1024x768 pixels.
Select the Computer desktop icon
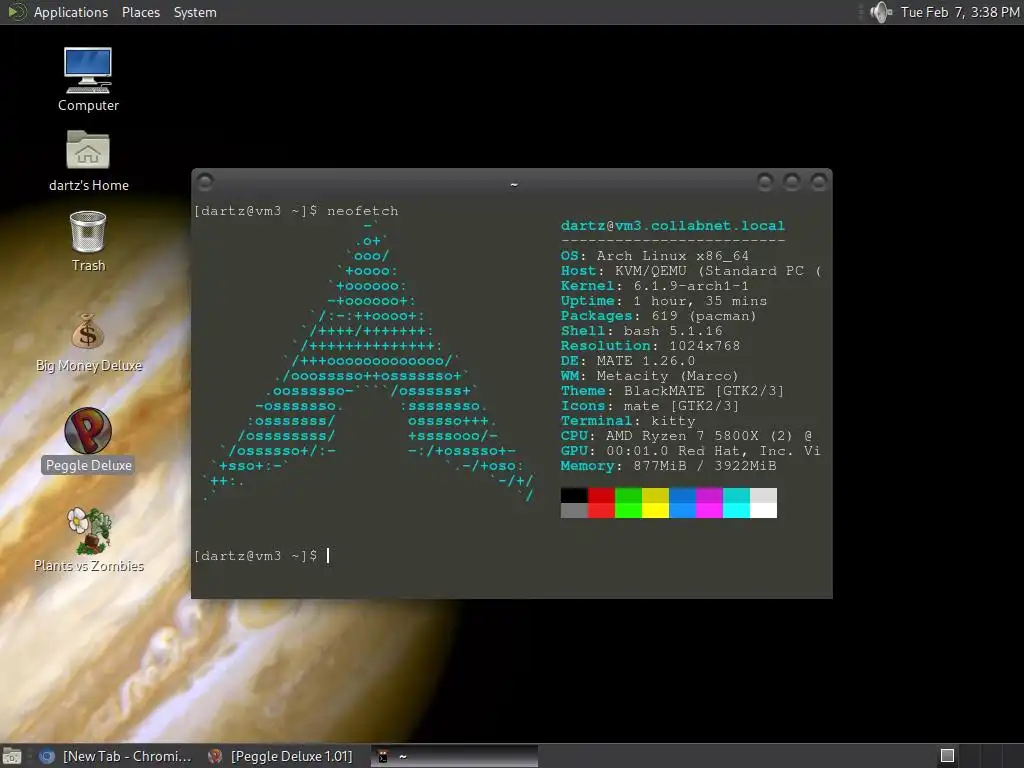[x=88, y=80]
